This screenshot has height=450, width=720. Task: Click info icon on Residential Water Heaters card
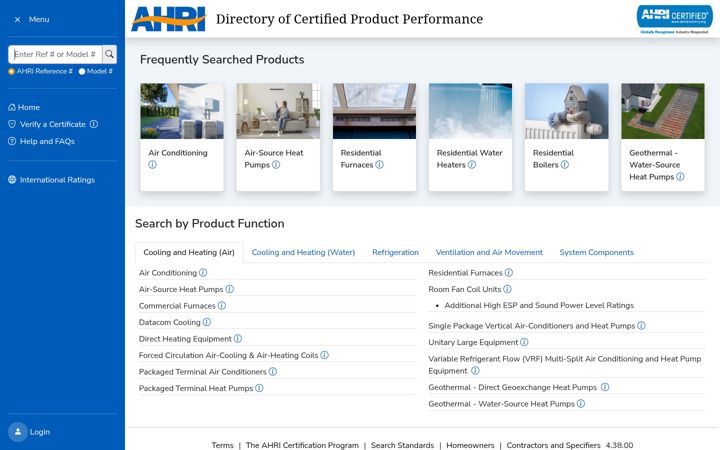pyautogui.click(x=472, y=164)
